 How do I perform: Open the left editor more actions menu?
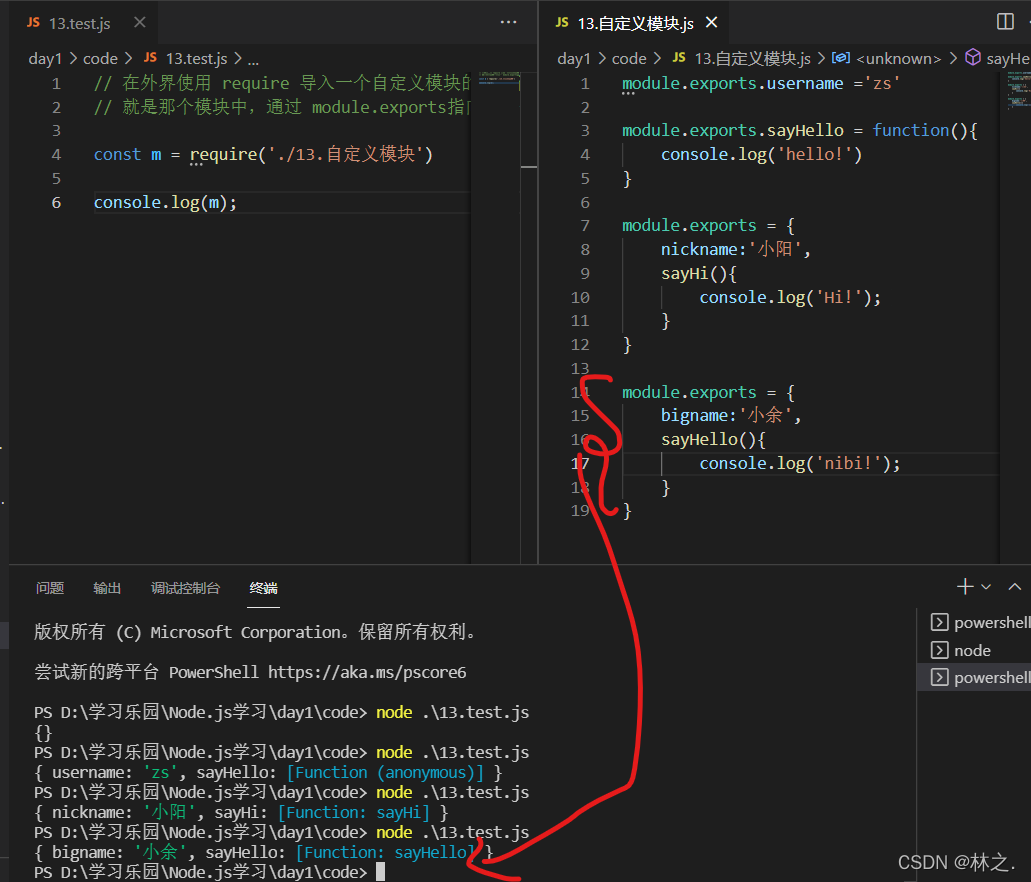508,22
